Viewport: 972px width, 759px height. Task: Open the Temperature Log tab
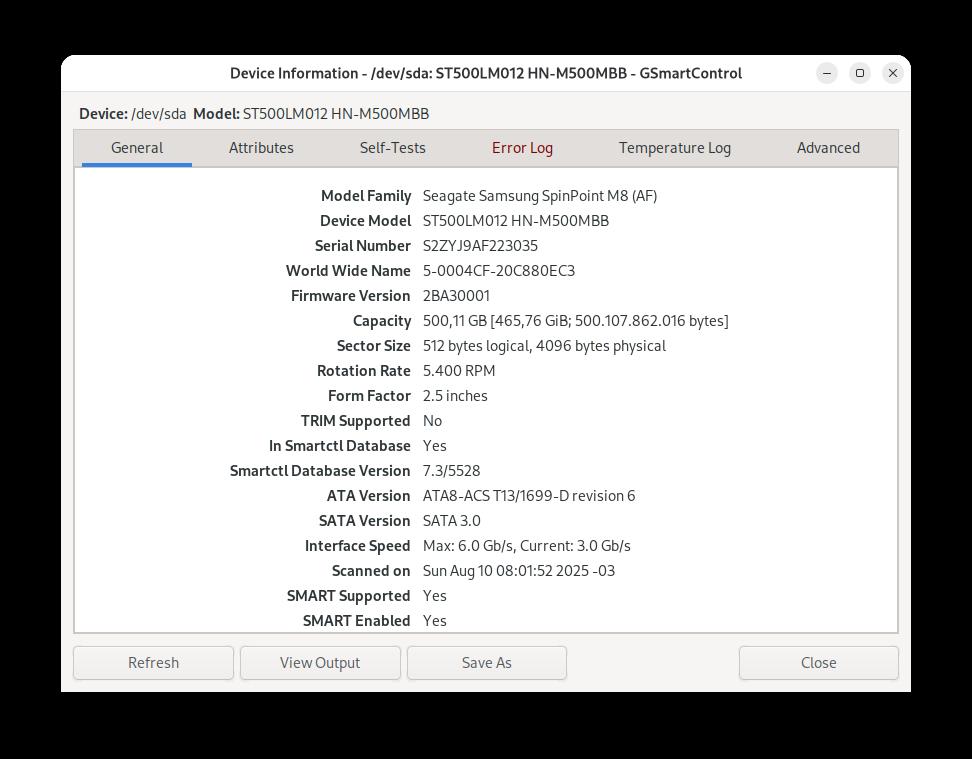(x=674, y=148)
